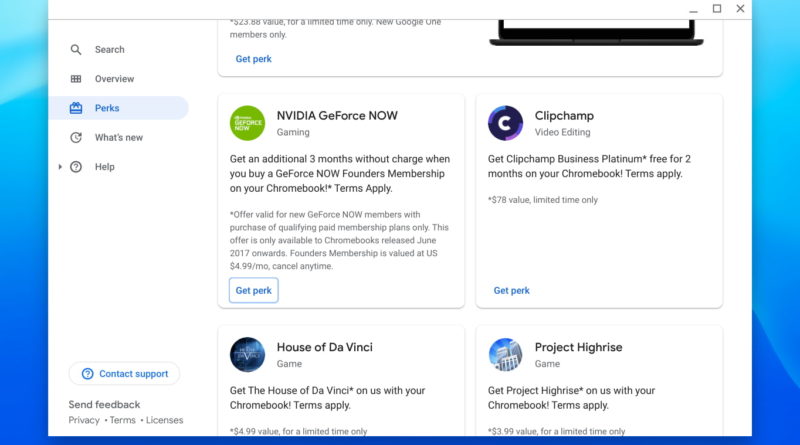Click the House of Da Vinci icon
Viewport: 800px width, 445px height.
(247, 354)
